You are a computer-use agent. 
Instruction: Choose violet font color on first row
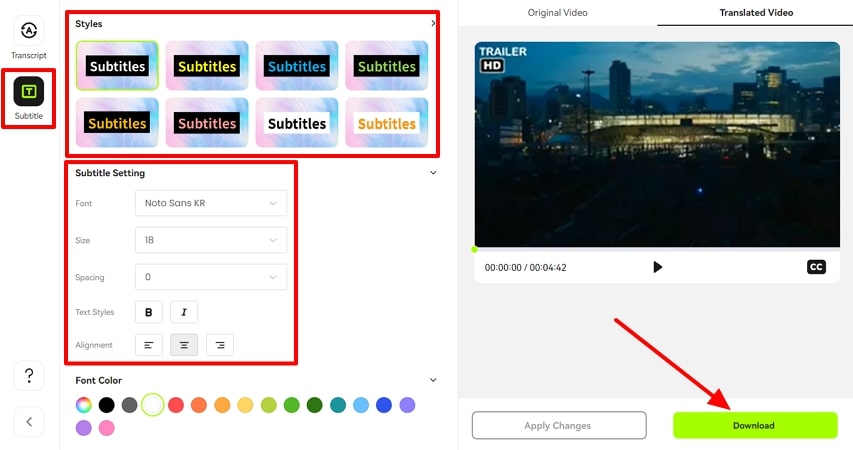(x=407, y=405)
